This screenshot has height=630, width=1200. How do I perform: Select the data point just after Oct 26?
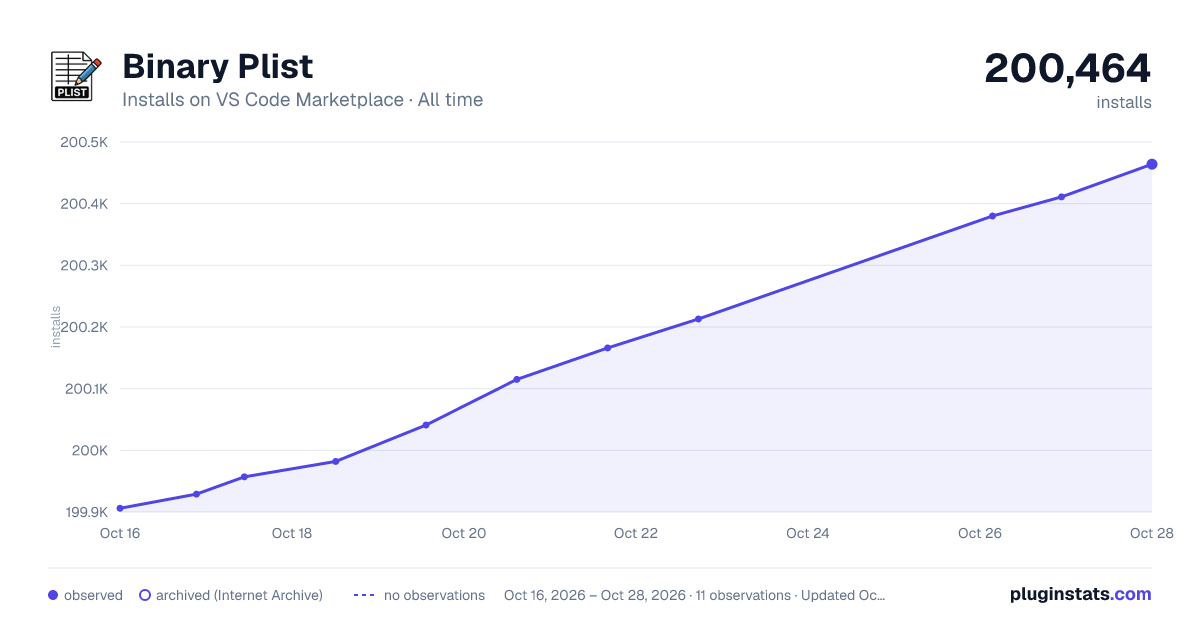point(992,216)
